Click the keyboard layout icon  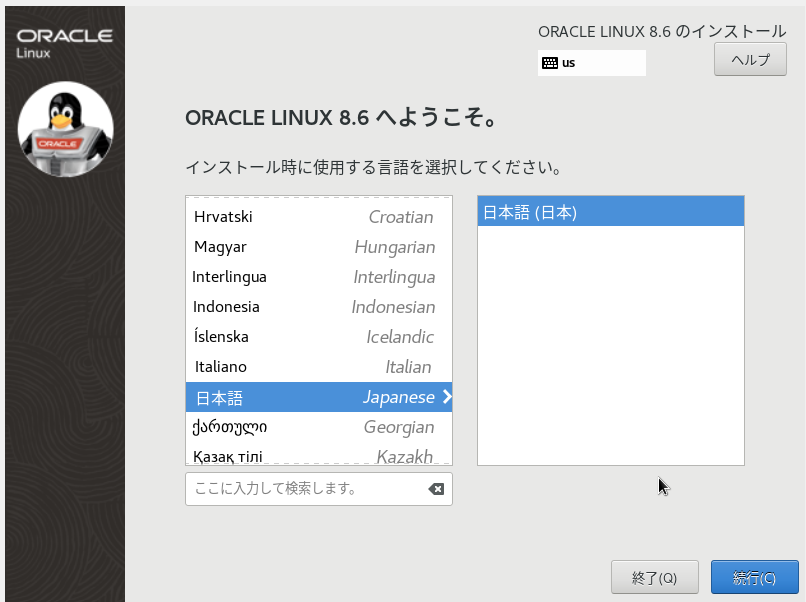(x=549, y=63)
